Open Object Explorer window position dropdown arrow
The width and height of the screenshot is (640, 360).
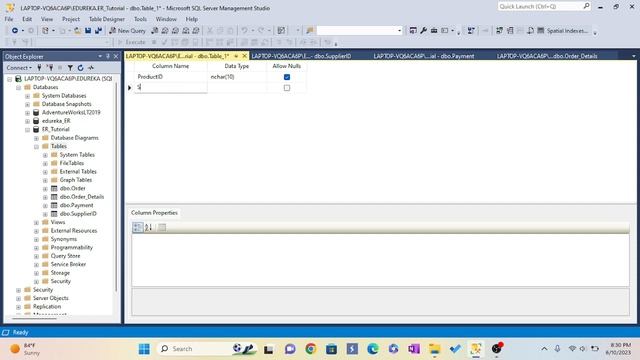click(x=100, y=56)
